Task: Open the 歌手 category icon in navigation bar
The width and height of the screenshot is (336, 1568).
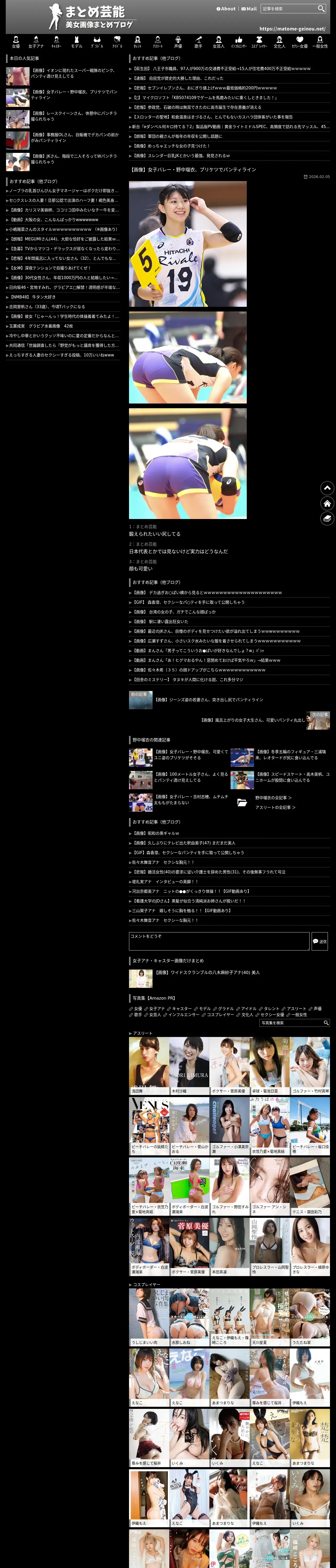Action: (x=198, y=42)
